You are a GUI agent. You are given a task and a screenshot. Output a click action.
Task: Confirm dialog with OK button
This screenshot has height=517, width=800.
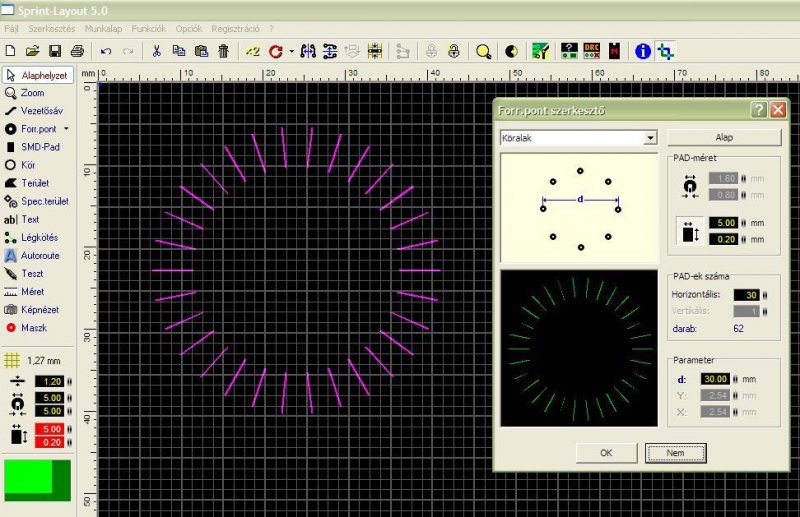[606, 453]
